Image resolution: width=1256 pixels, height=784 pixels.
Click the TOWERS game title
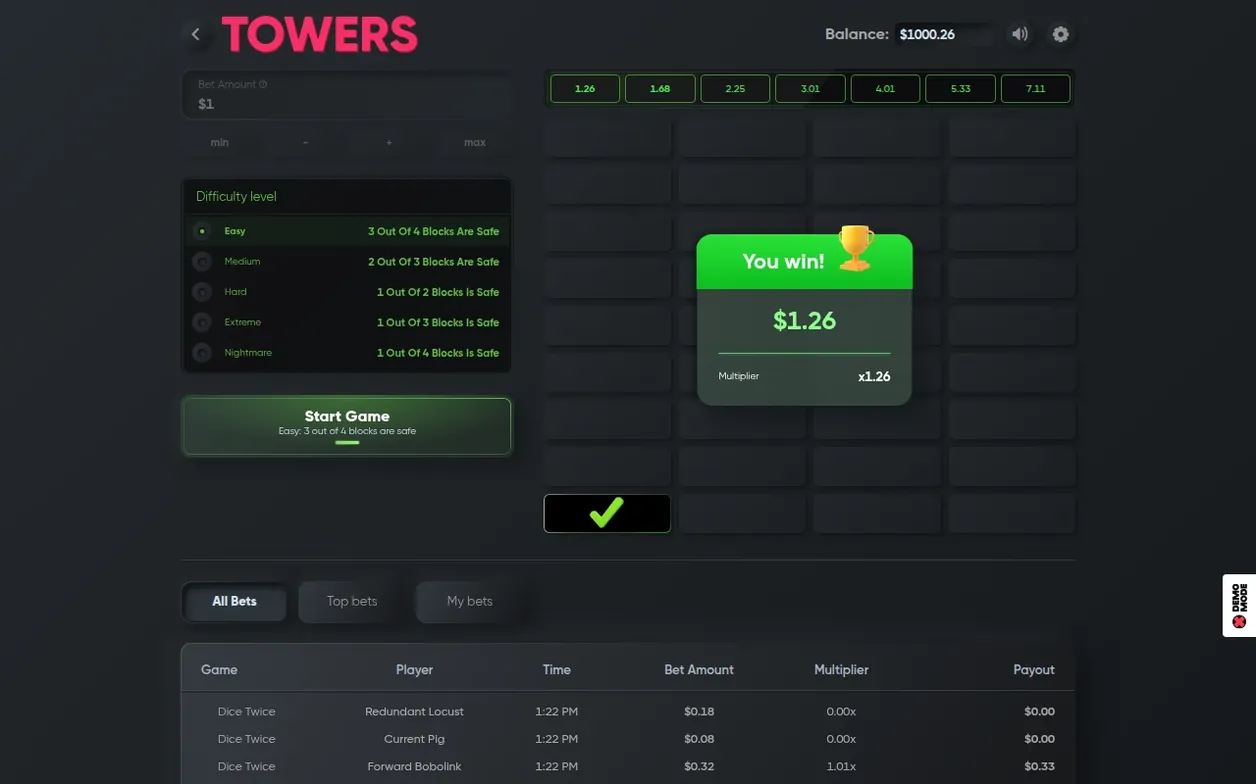click(x=320, y=35)
